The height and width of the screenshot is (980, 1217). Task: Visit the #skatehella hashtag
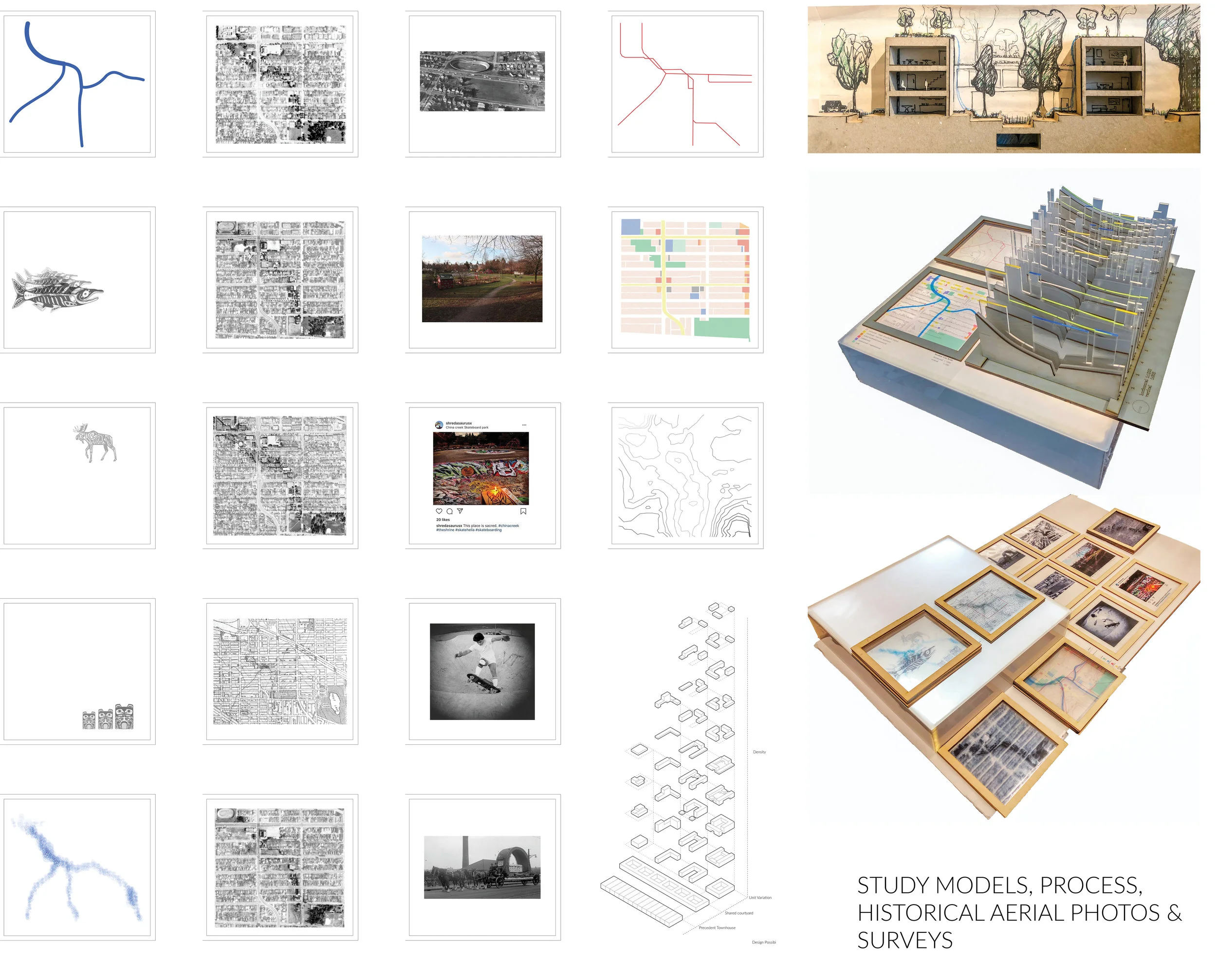pyautogui.click(x=465, y=530)
